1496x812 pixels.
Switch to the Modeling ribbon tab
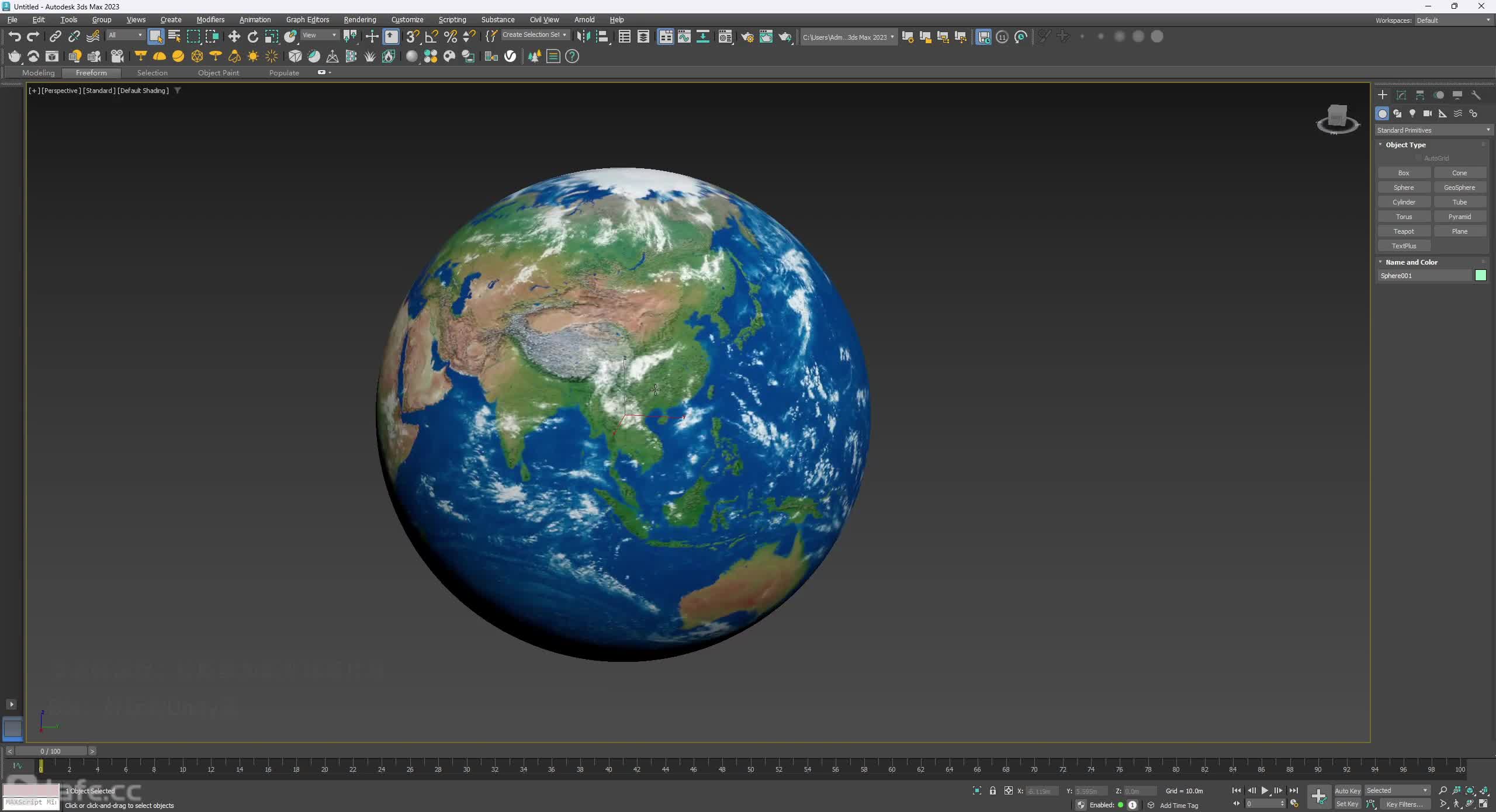(x=38, y=73)
